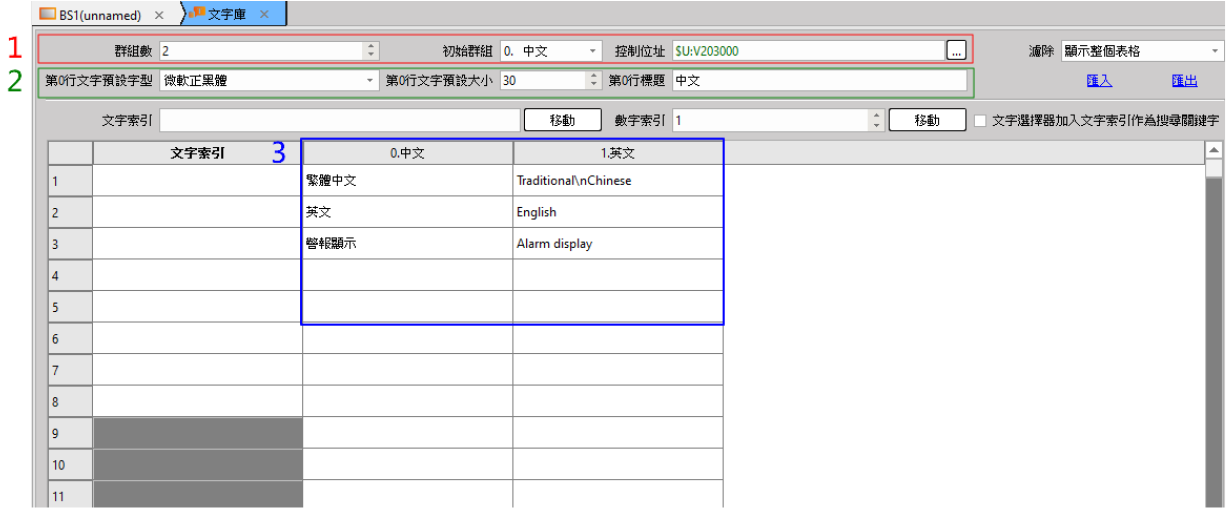
Task: Click the 群組數 spinner control
Action: [371, 50]
